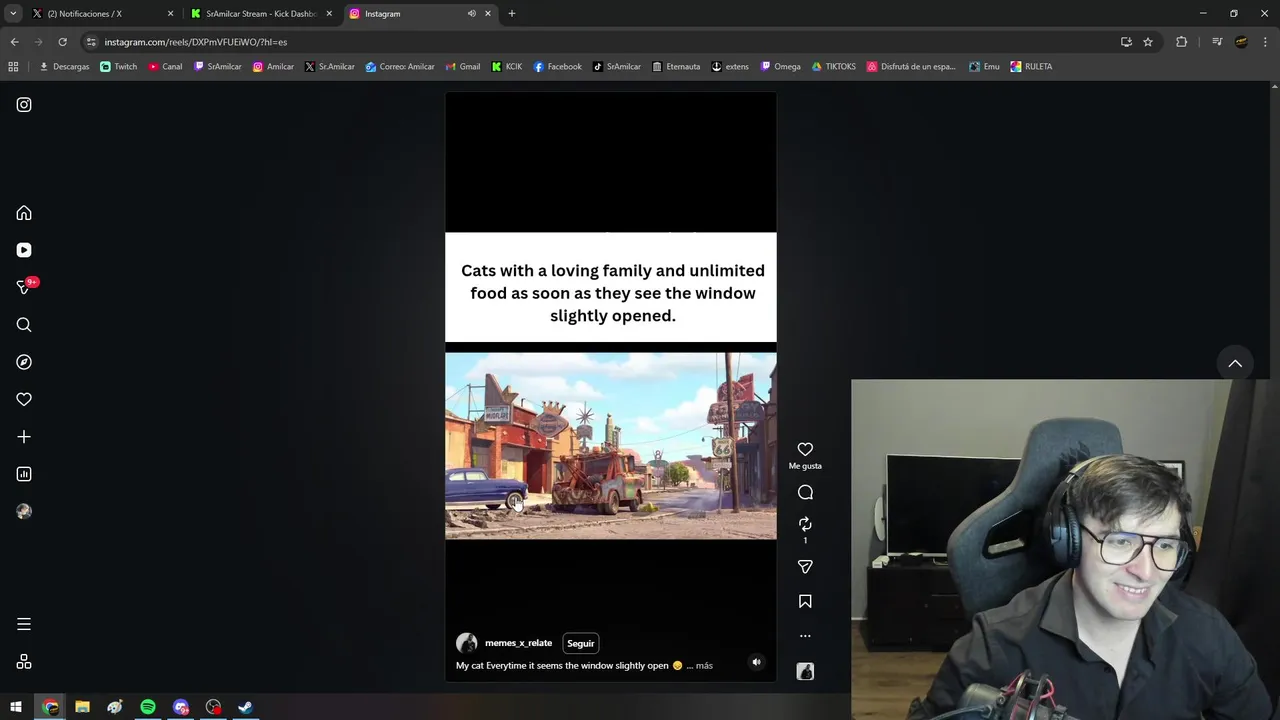View site information icon
This screenshot has width=1280, height=720.
[91, 42]
